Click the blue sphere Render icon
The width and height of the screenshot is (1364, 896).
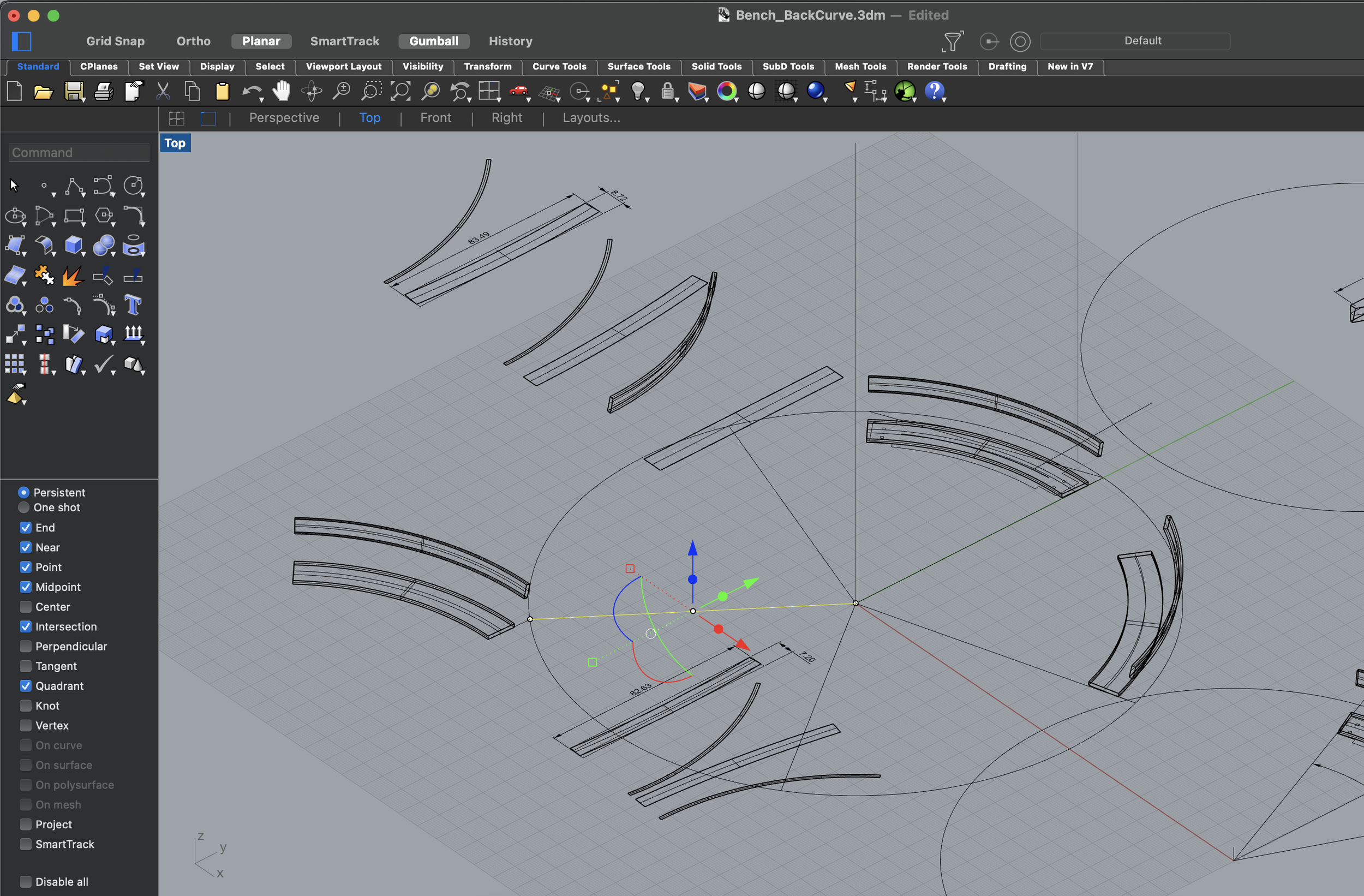(x=816, y=91)
